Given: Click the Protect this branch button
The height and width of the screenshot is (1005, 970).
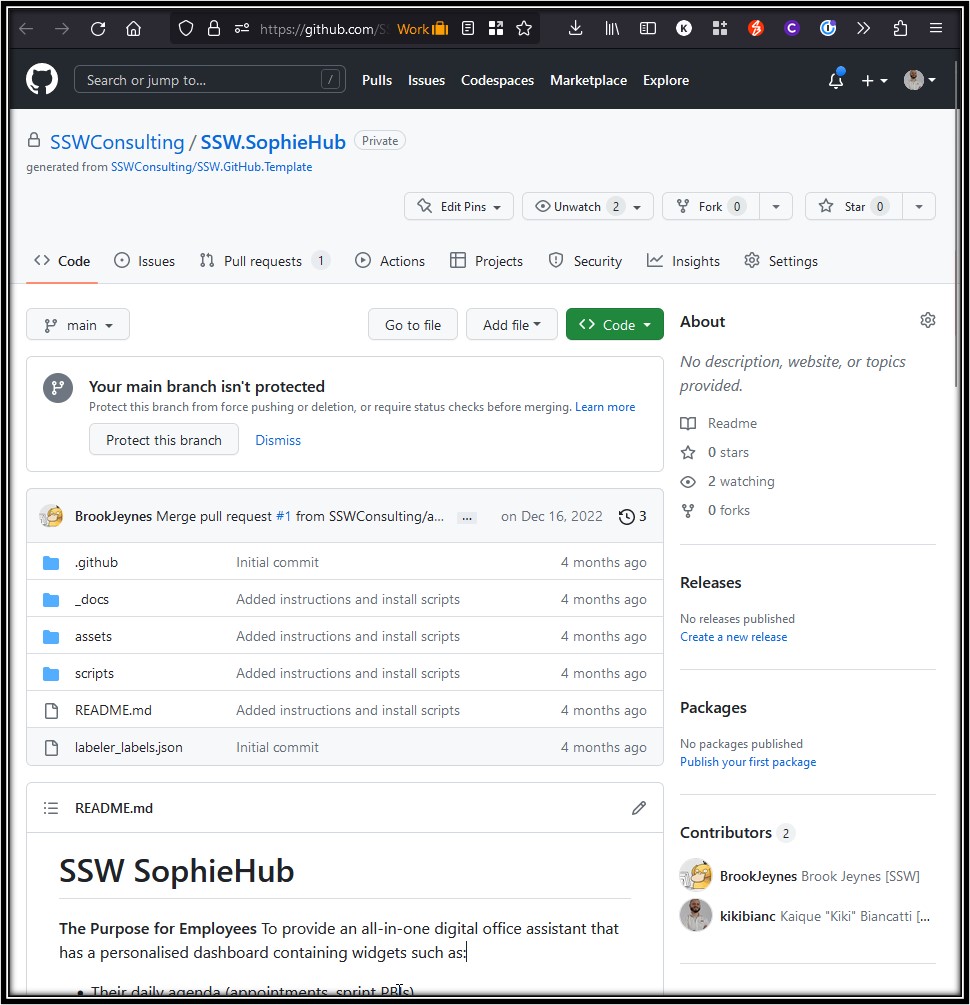Looking at the screenshot, I should pos(164,440).
